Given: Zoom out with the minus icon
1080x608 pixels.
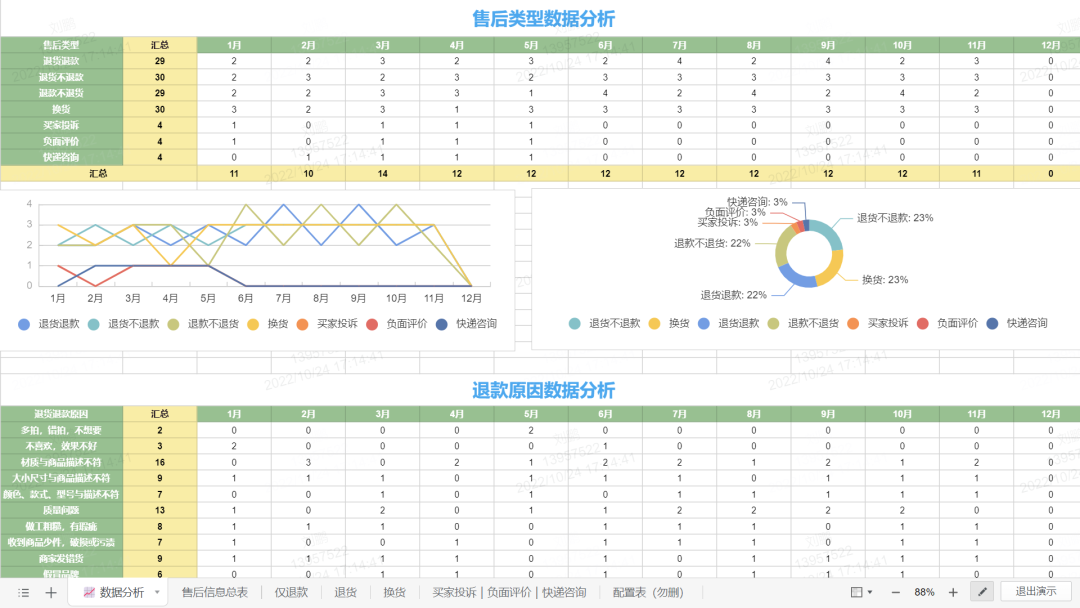Looking at the screenshot, I should pos(895,592).
